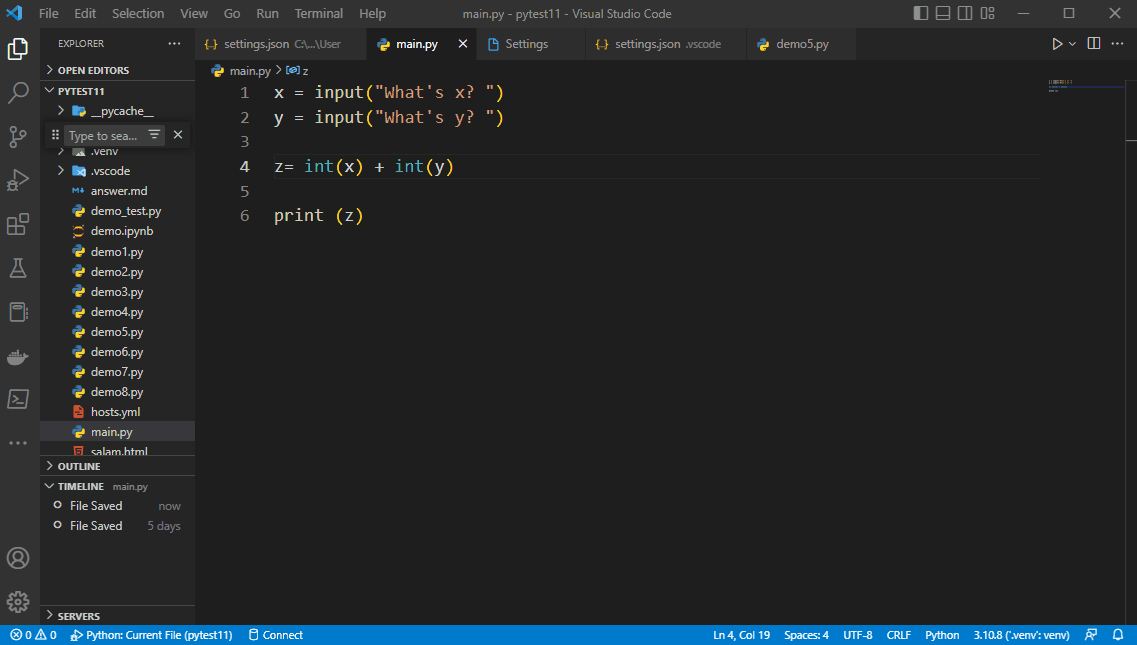Collapse the PYTEST11 folder

point(80,87)
